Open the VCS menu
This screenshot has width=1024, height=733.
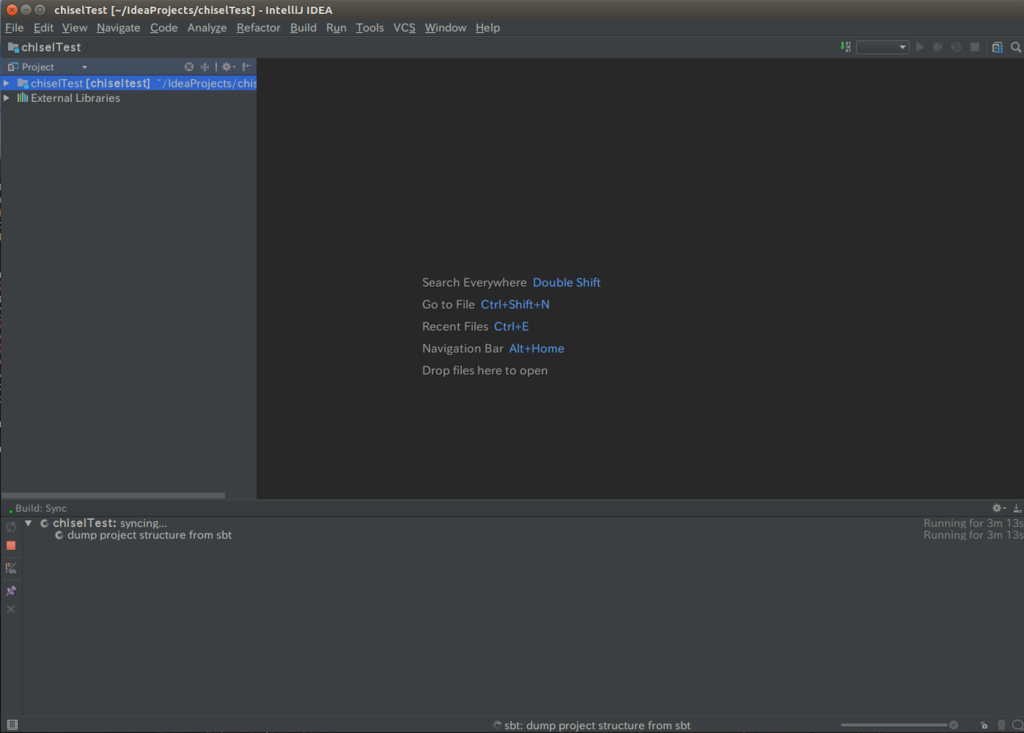pyautogui.click(x=404, y=27)
